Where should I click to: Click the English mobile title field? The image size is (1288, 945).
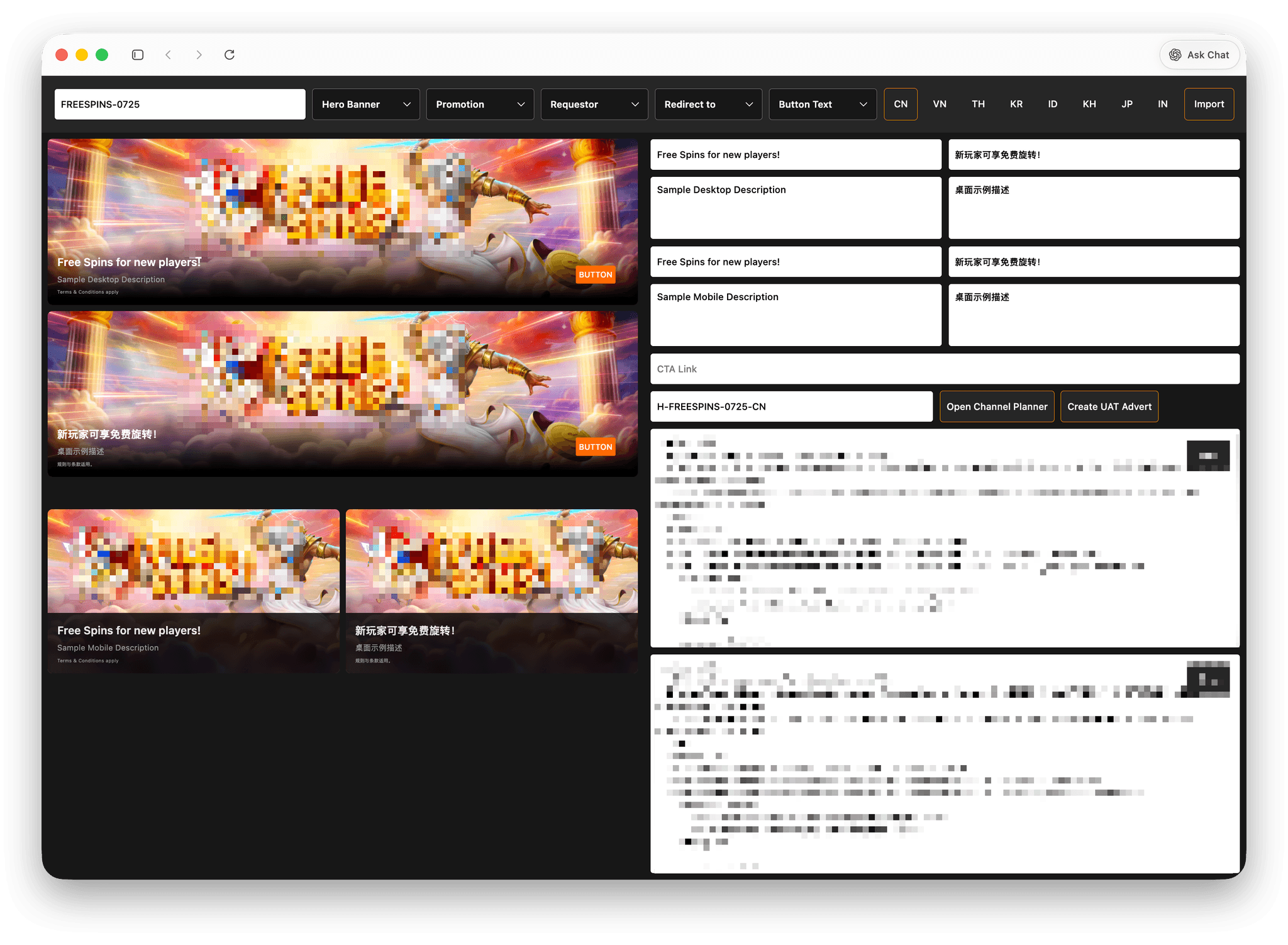(x=796, y=262)
